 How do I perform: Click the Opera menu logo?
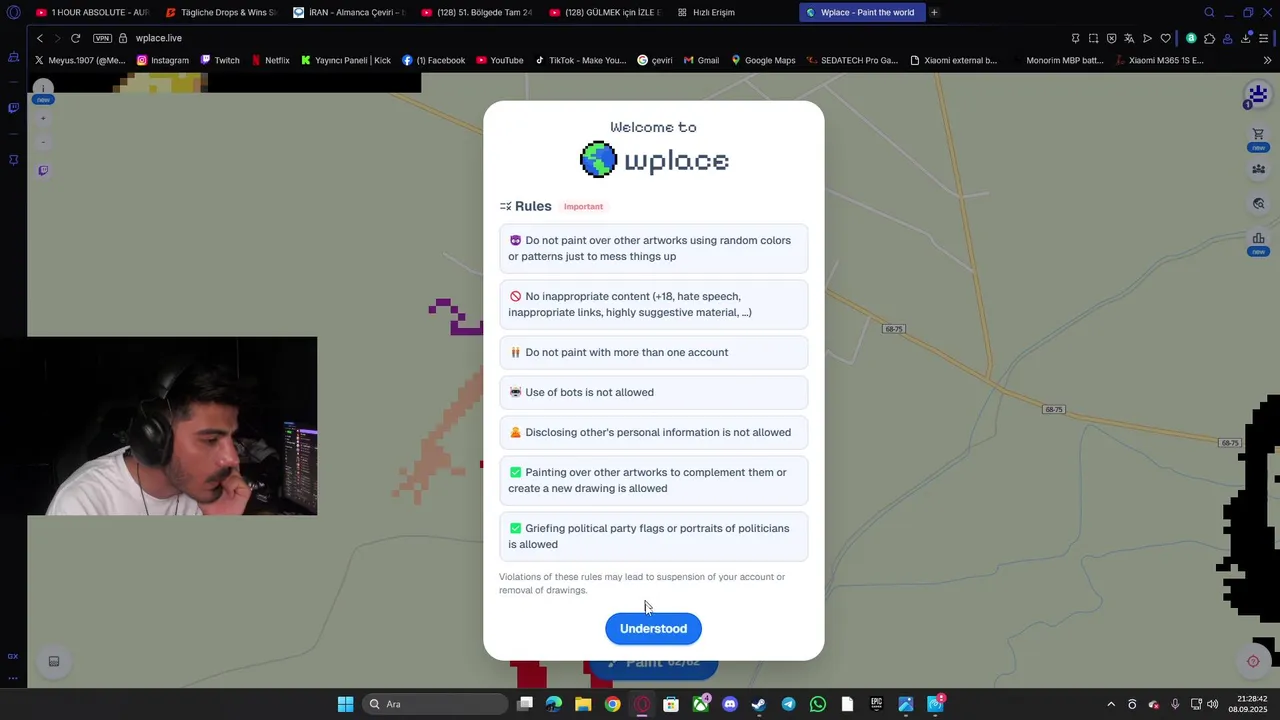pyautogui.click(x=13, y=12)
